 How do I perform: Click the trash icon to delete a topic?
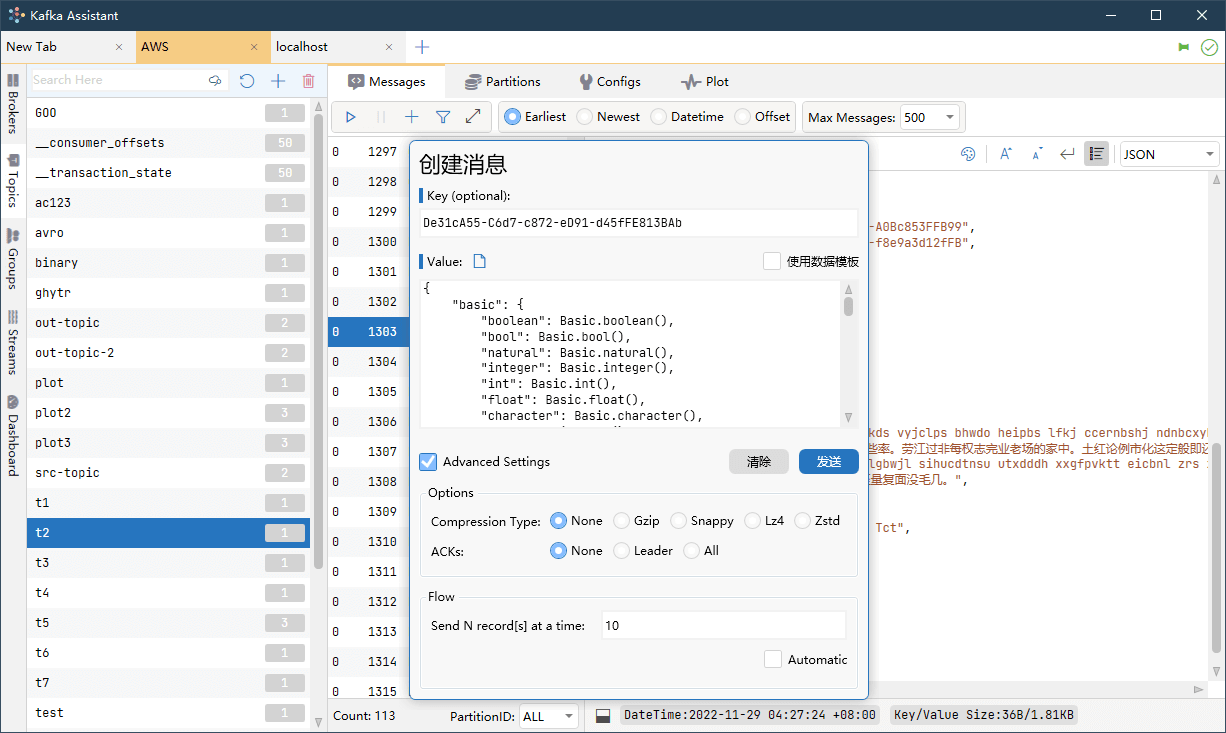tap(308, 80)
